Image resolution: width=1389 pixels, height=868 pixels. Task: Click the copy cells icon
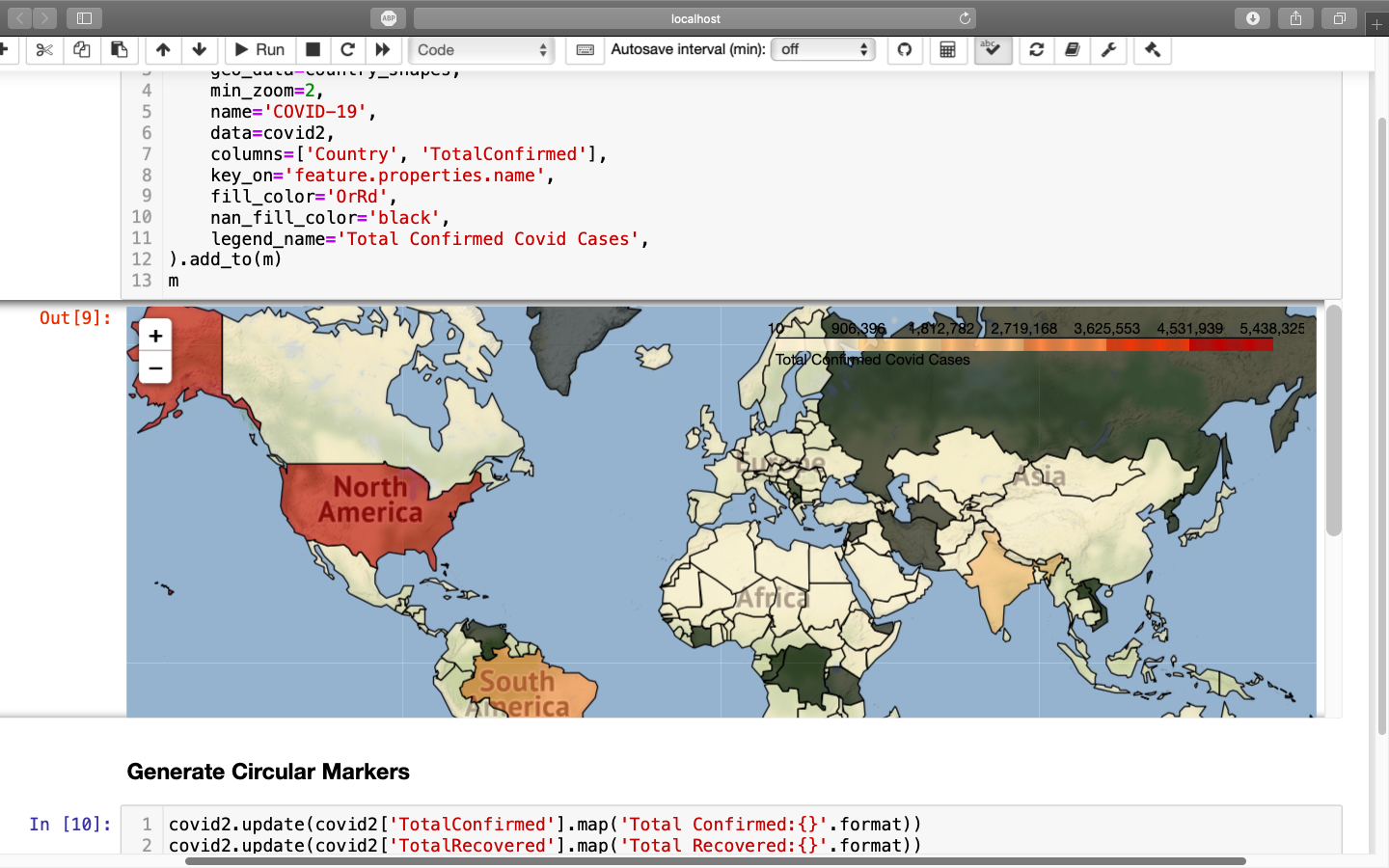click(x=82, y=50)
